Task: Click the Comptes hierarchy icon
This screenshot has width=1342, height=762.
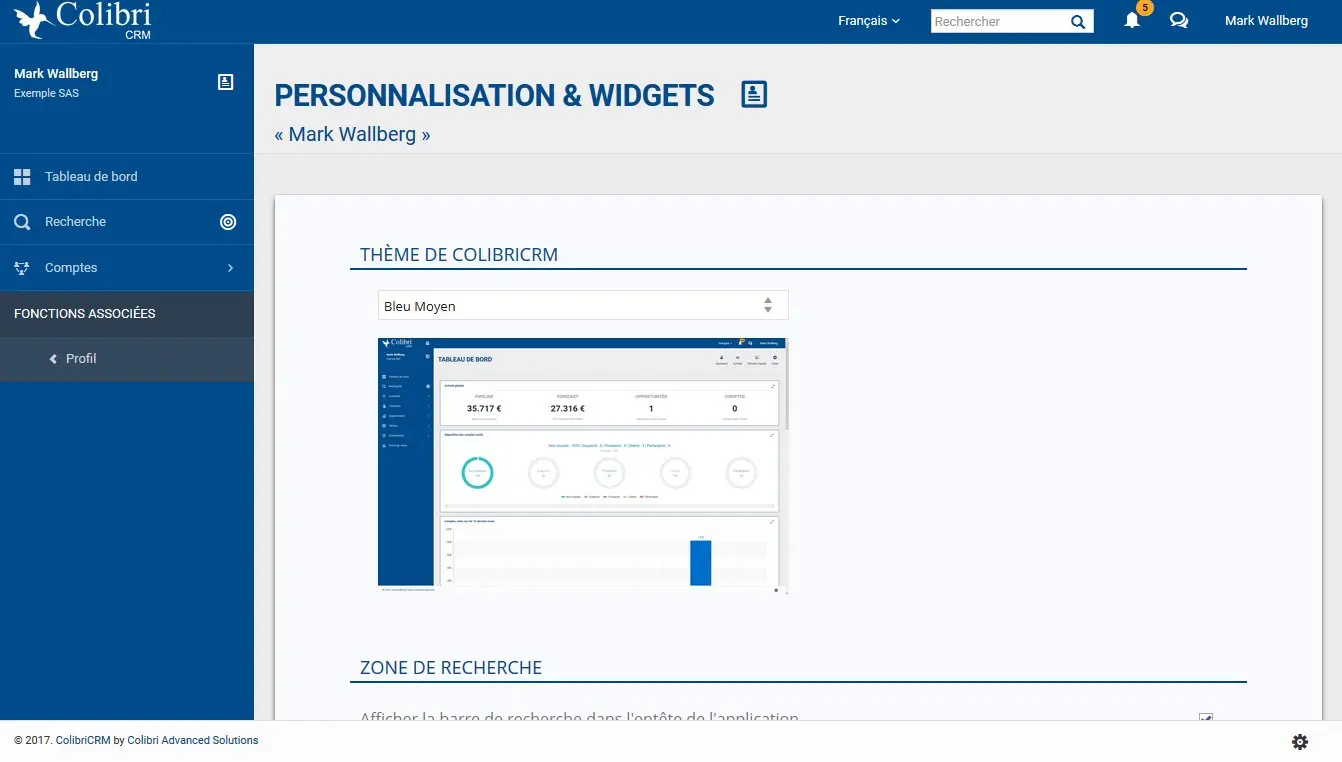Action: (22, 268)
